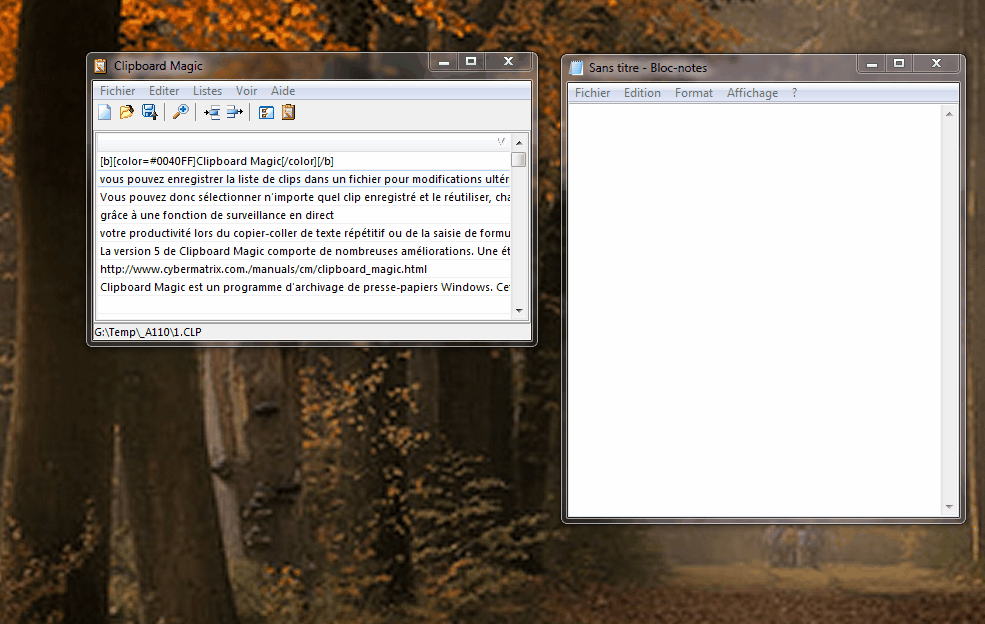Save the clip list with the floppy icon

tap(150, 112)
